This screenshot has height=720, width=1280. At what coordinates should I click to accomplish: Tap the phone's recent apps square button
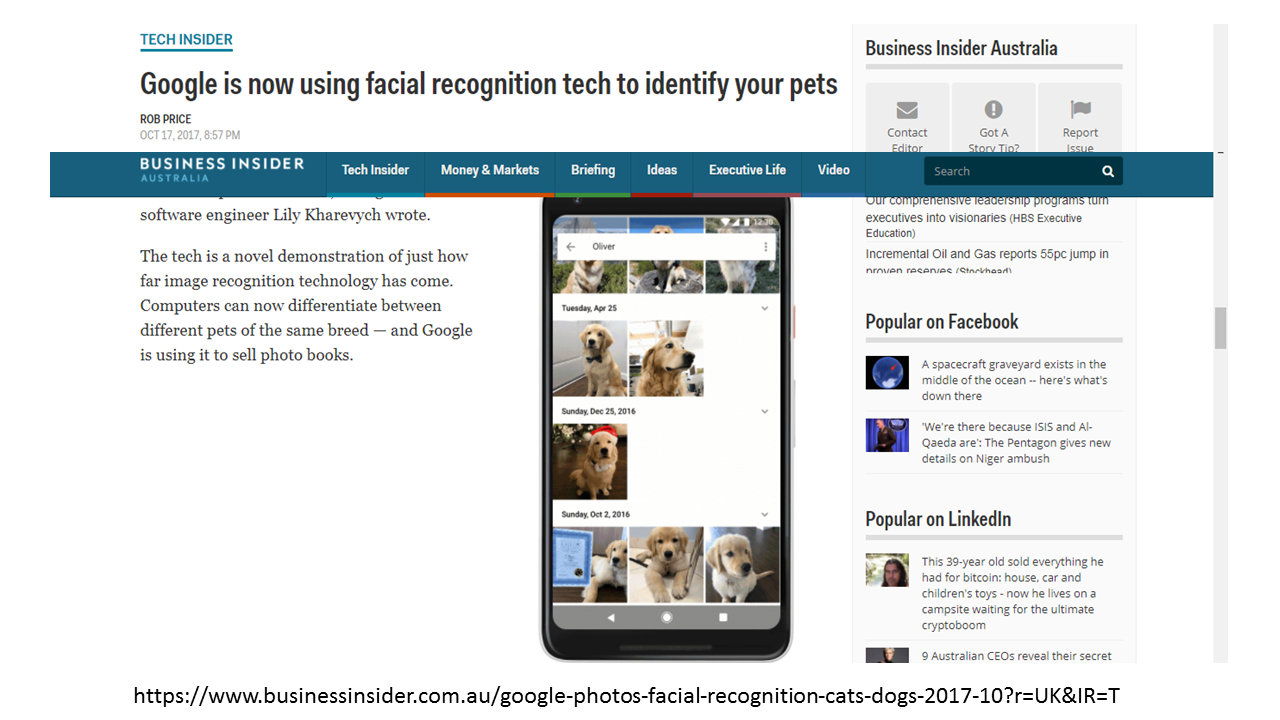(723, 618)
